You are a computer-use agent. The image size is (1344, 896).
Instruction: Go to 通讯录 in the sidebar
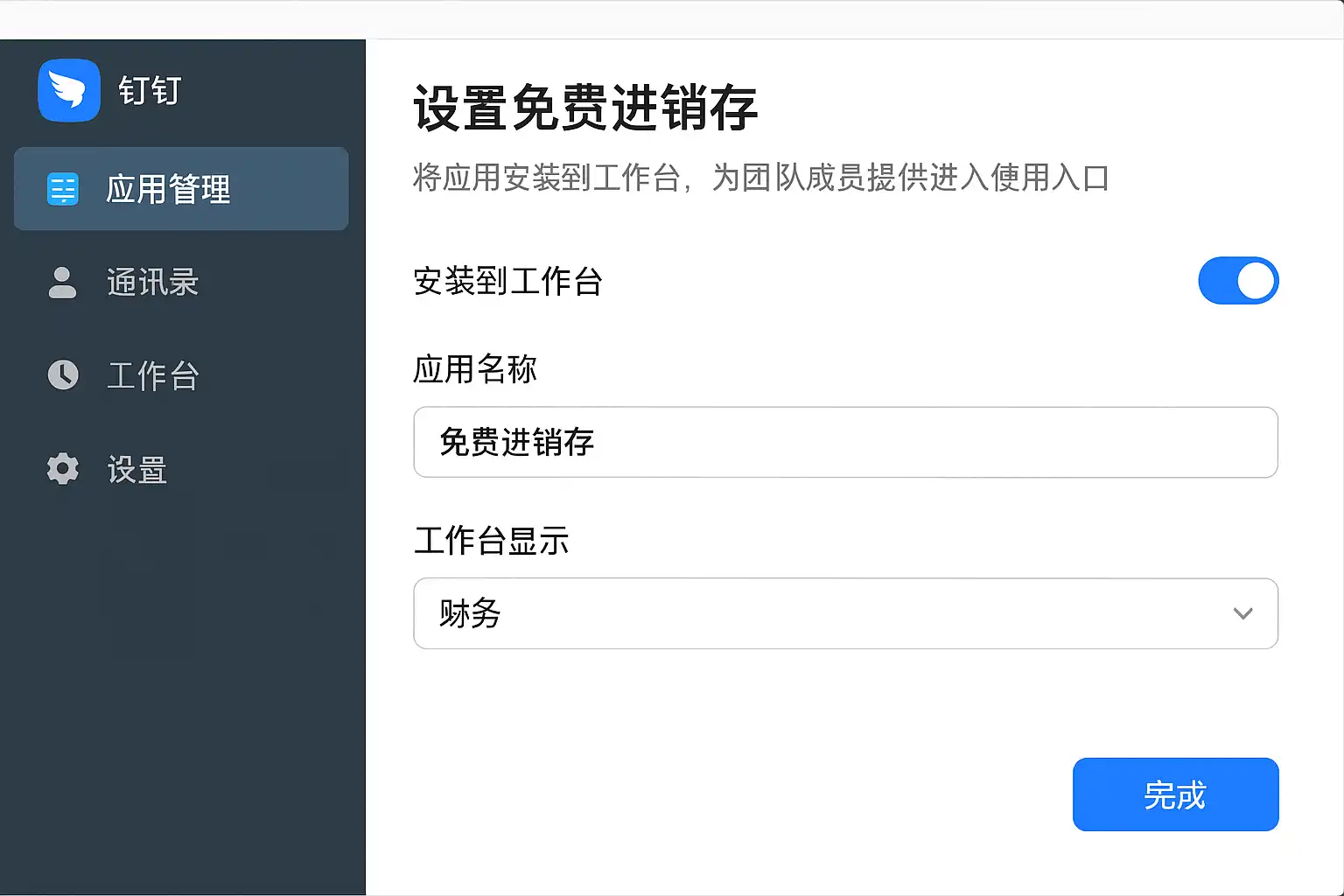153,283
